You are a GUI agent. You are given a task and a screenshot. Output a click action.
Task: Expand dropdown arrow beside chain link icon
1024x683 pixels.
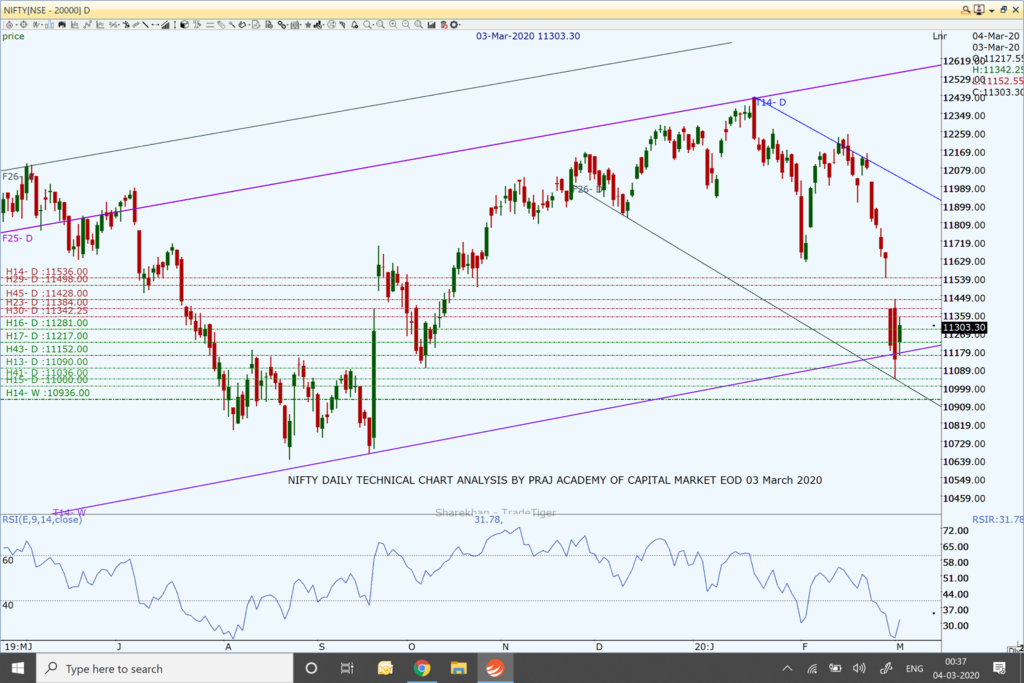pos(287,25)
